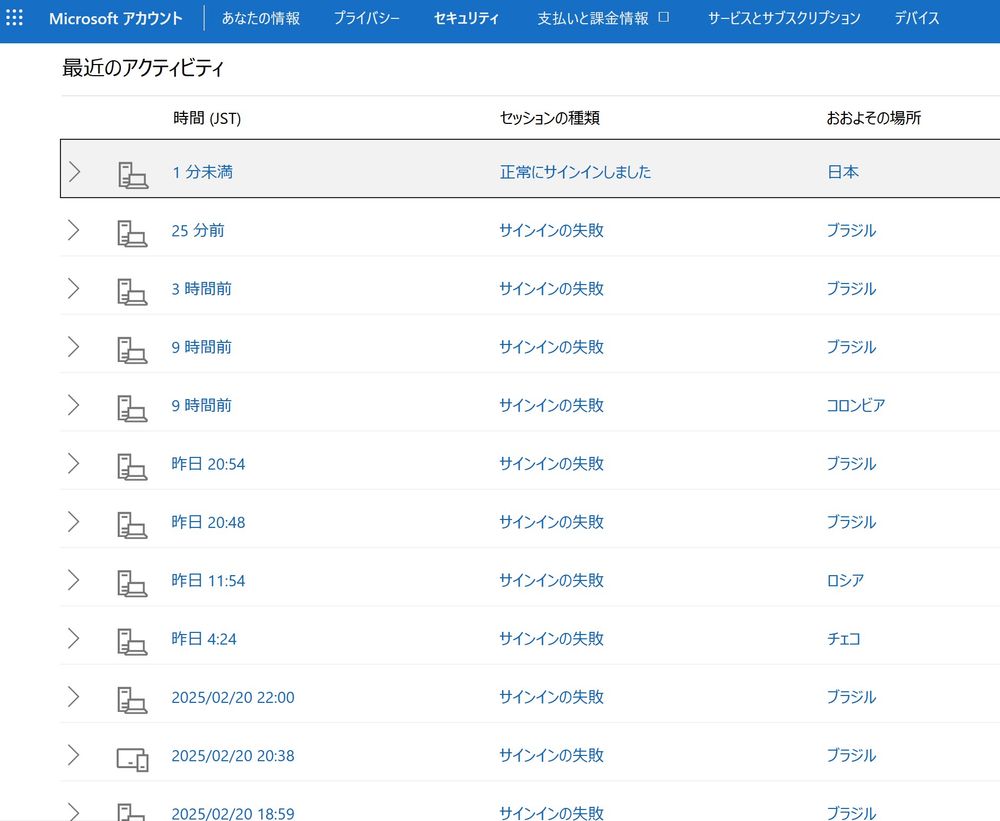Click device icon in 昨日 20:54 row
The width and height of the screenshot is (1000, 821).
pyautogui.click(x=132, y=466)
